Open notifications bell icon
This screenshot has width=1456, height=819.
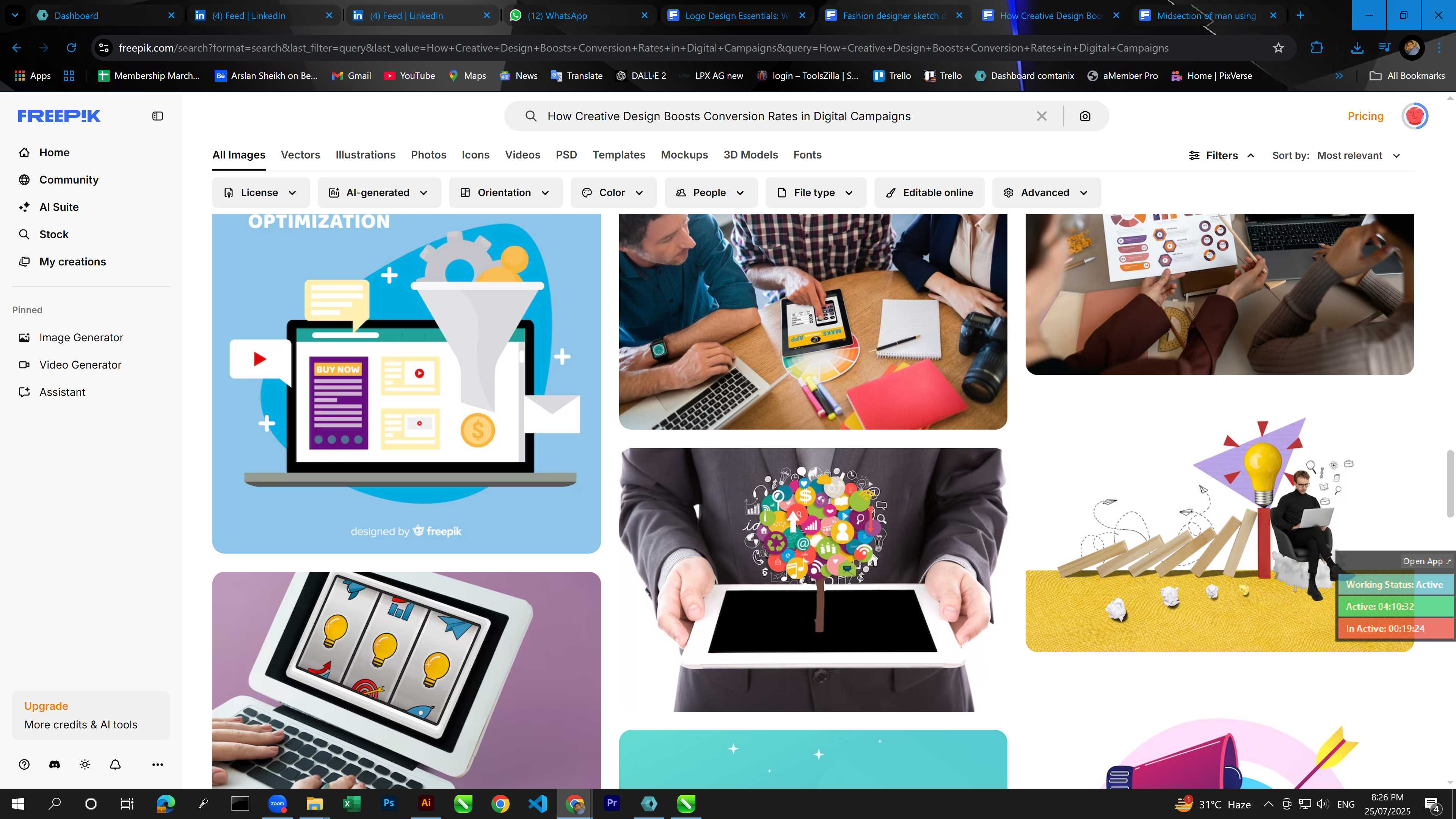(115, 764)
